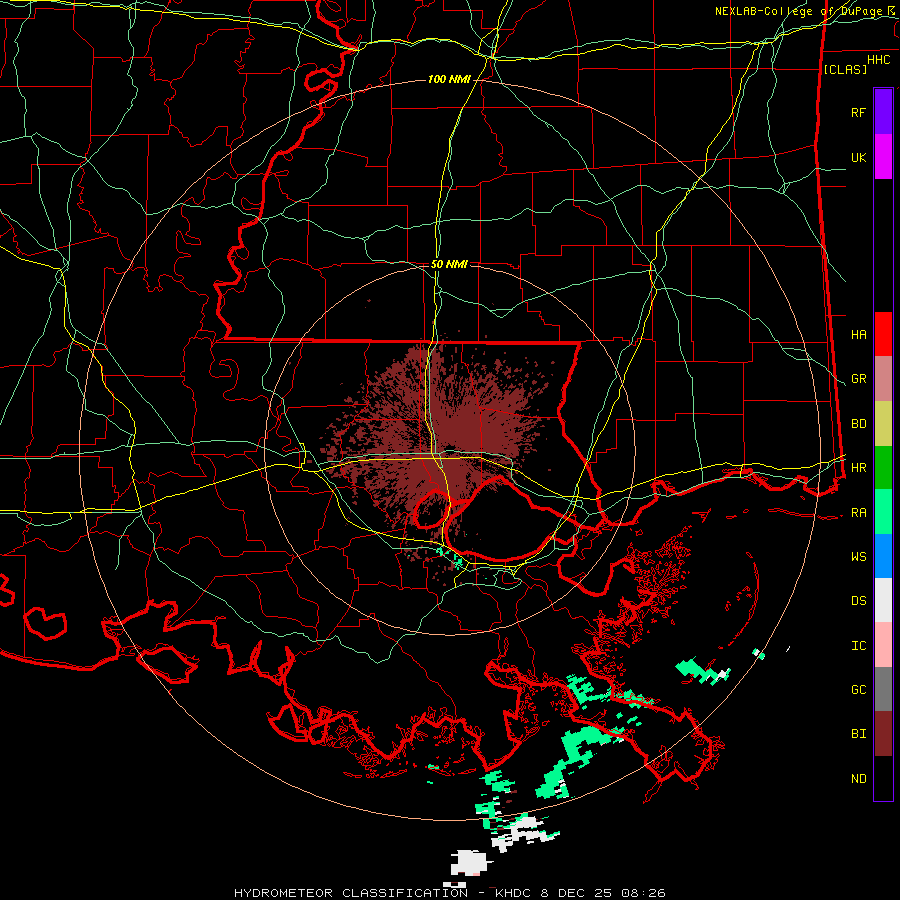Click the HA legend label
This screenshot has width=900, height=900.
tap(858, 335)
